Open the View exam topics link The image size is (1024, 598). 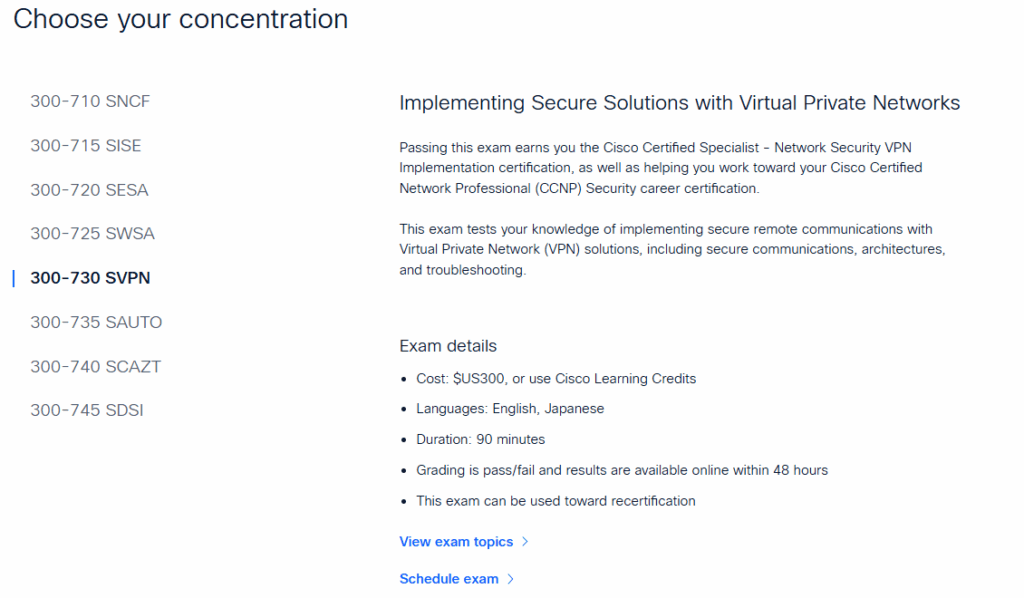pos(456,542)
